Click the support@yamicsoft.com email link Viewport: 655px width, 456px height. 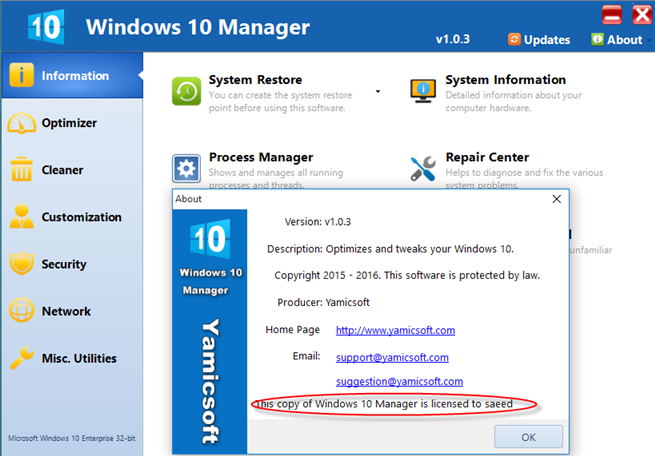click(x=391, y=357)
